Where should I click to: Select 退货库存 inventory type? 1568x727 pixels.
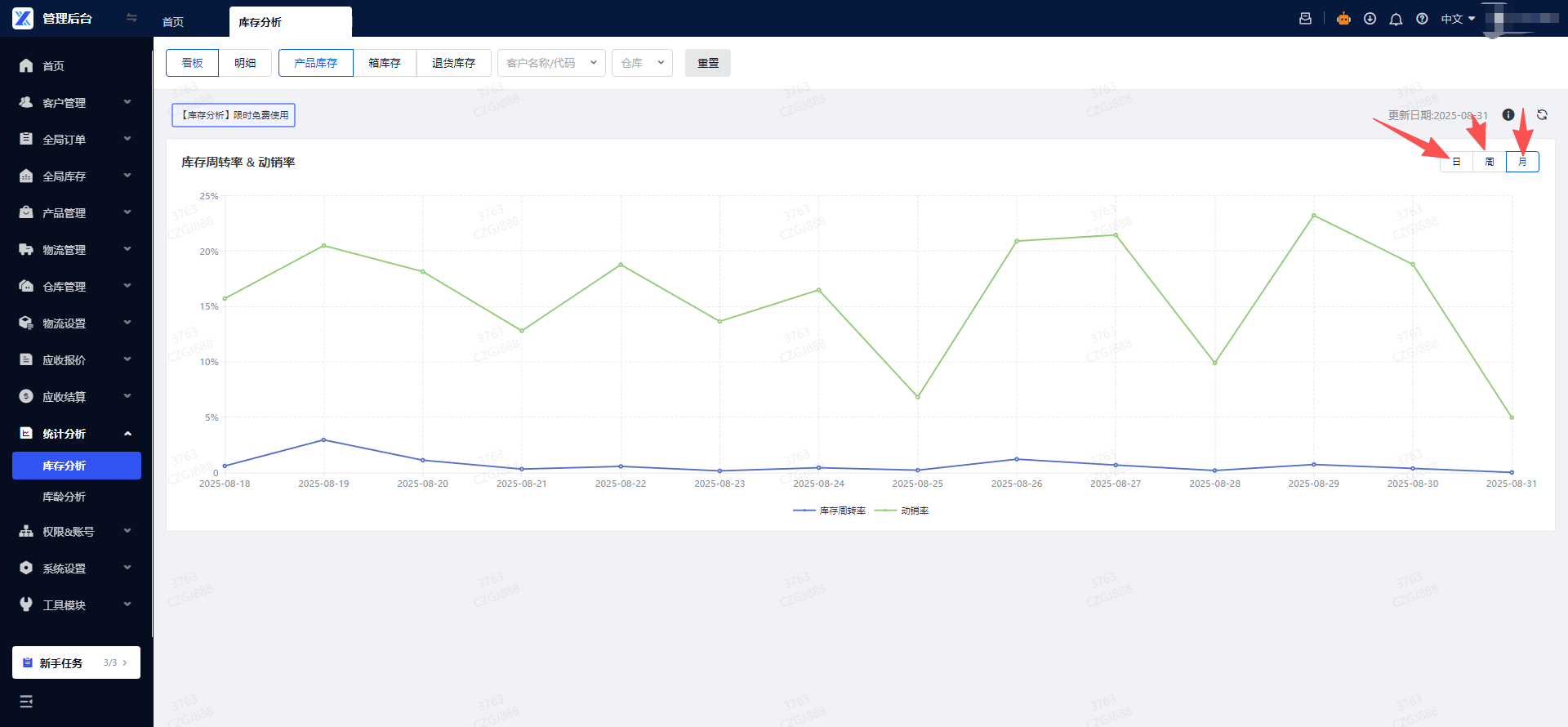click(453, 63)
